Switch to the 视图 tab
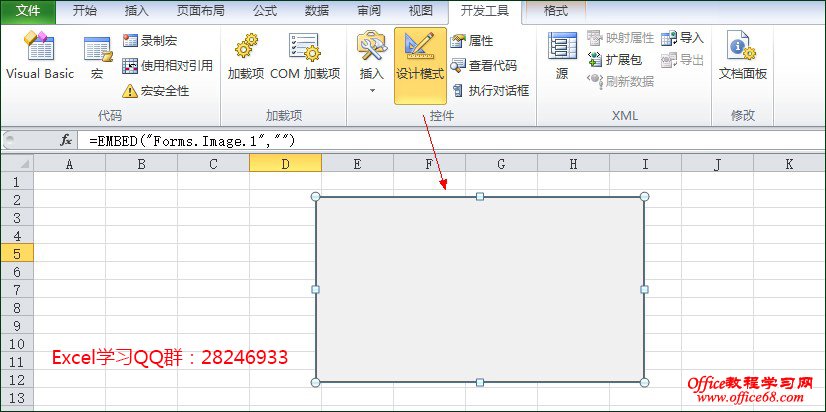The height and width of the screenshot is (412, 826). [420, 12]
